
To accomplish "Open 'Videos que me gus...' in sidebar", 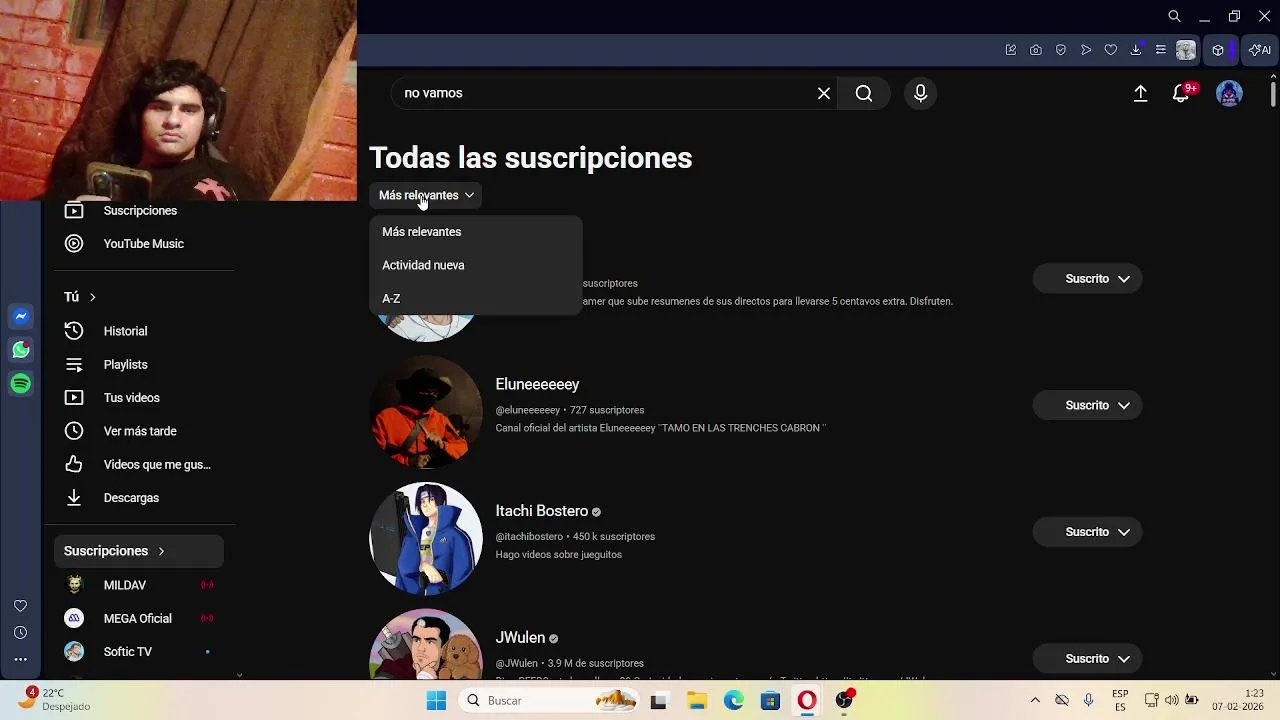I will coord(139,465).
